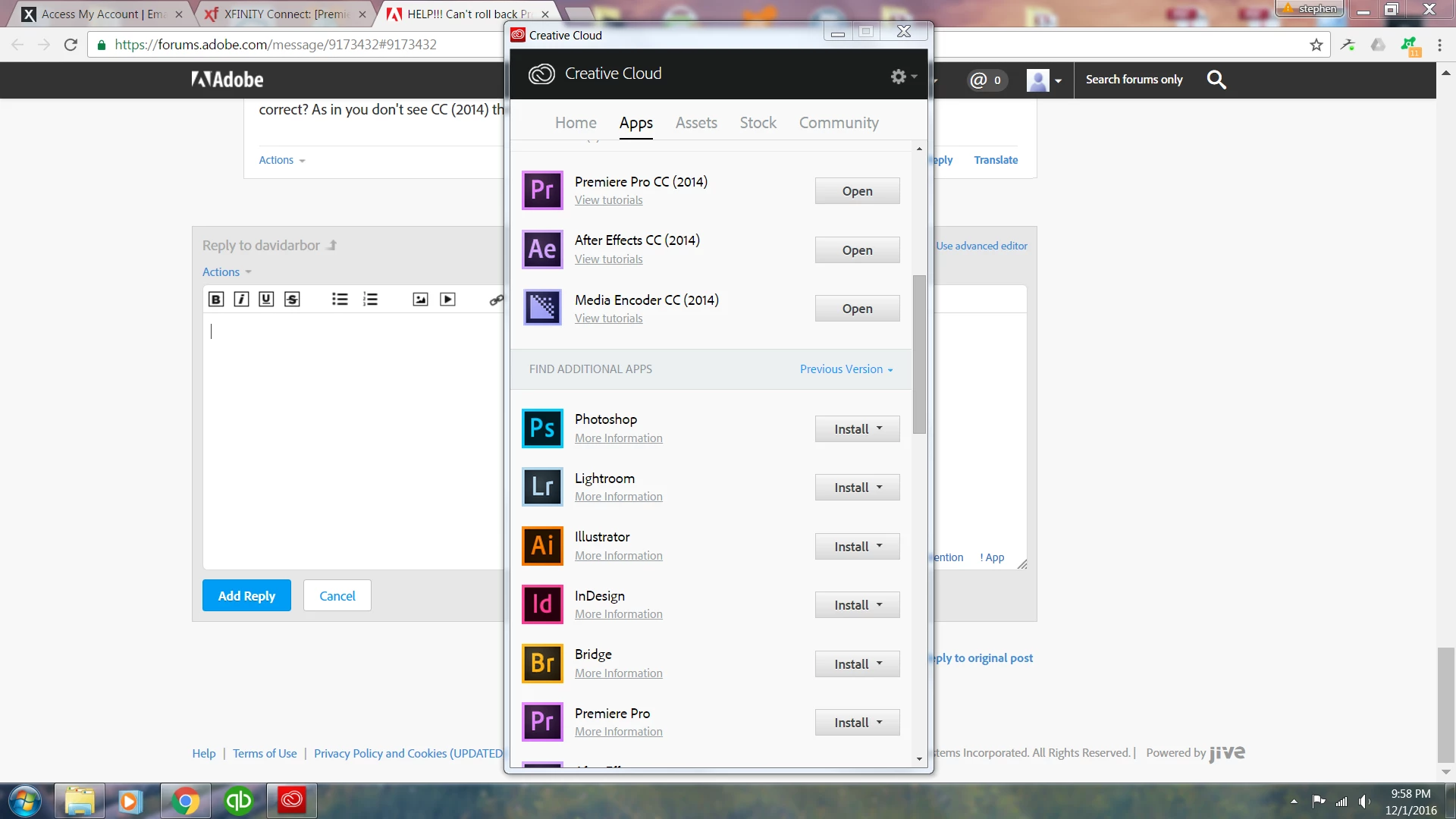This screenshot has width=1456, height=819.
Task: Click the Photoshop app icon
Action: pos(542,428)
